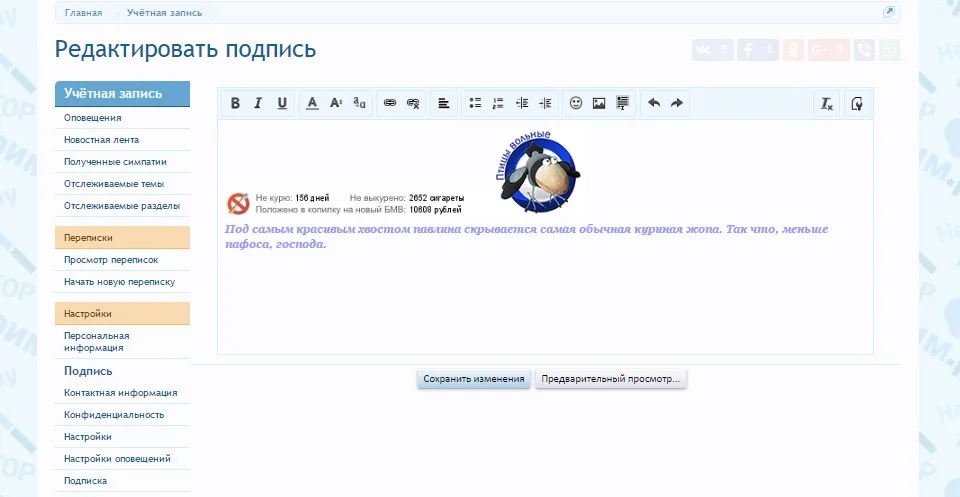Open Контактная информация in the sidebar
Image resolution: width=960 pixels, height=497 pixels.
coord(122,392)
